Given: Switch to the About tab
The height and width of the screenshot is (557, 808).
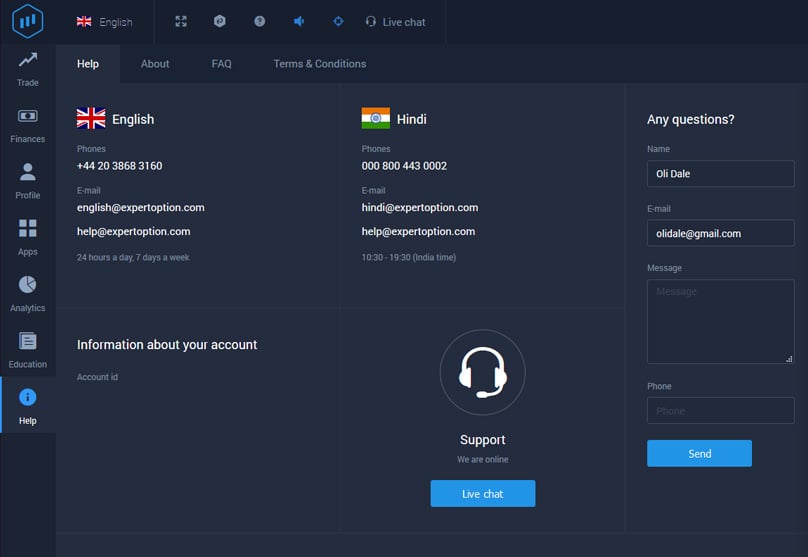Looking at the screenshot, I should tap(155, 64).
